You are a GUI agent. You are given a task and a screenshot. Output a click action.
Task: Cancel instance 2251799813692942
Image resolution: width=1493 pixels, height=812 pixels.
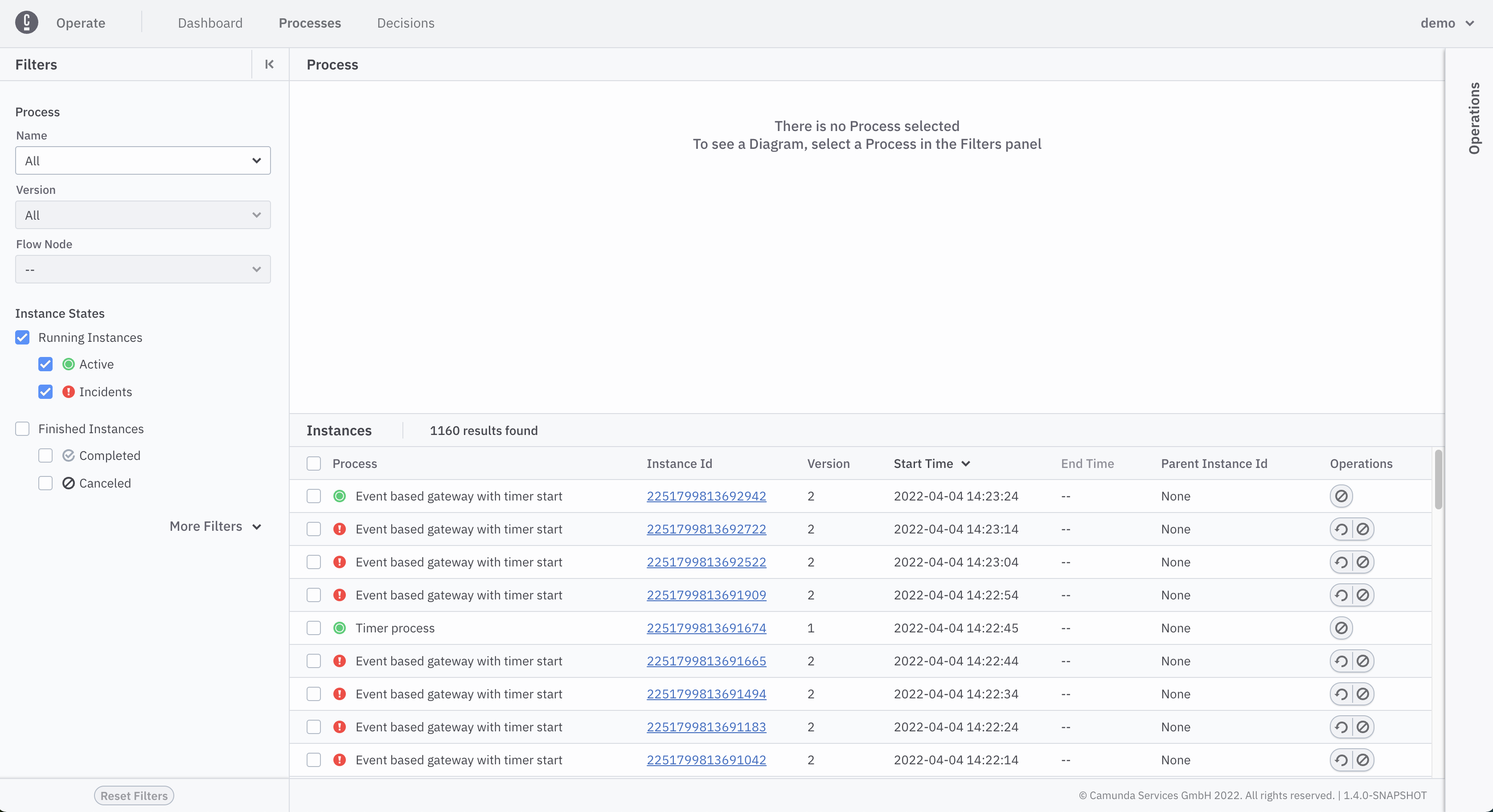coord(1341,496)
